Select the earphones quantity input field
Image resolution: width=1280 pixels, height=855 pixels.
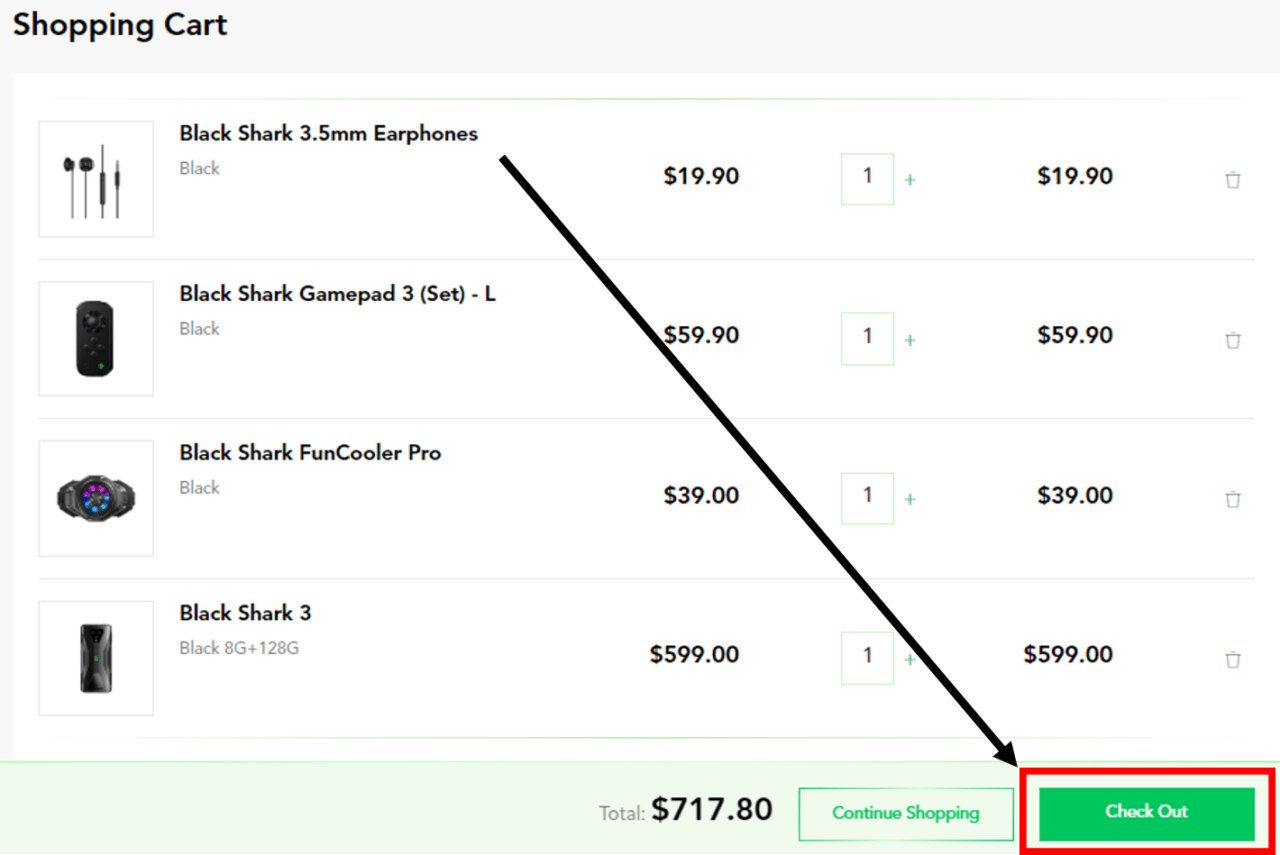click(x=867, y=179)
